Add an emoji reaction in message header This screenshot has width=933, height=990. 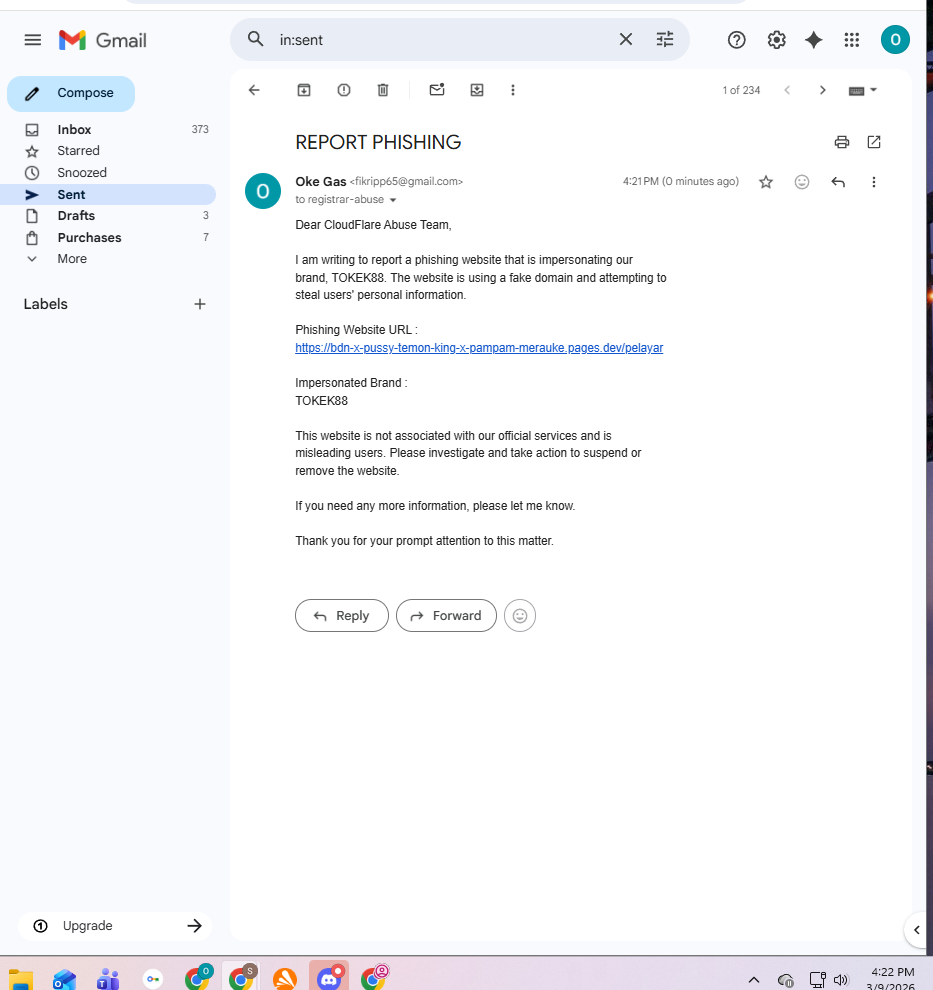(x=802, y=182)
